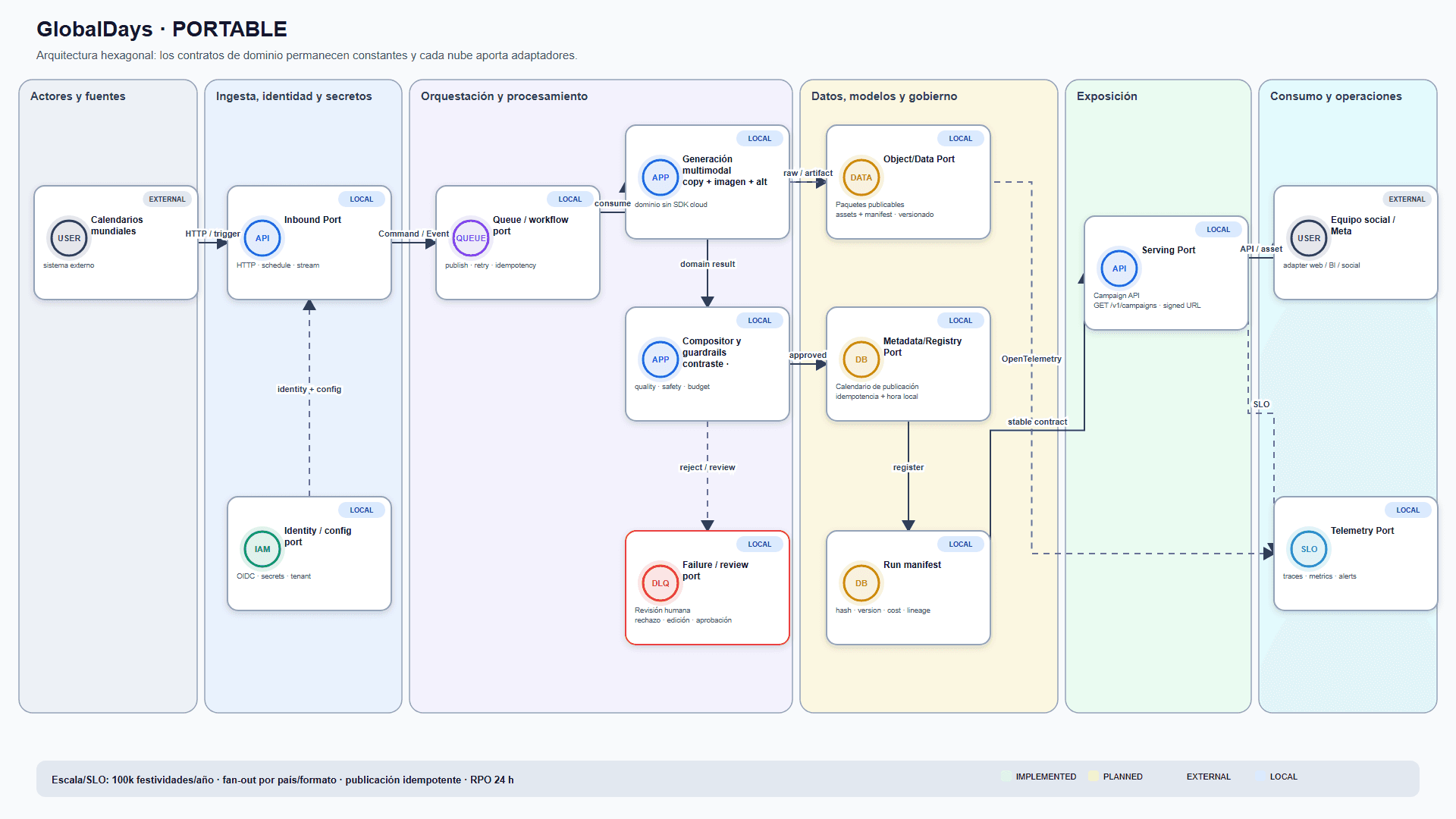The width and height of the screenshot is (1456, 819).
Task: Select the SLO icon in Telemetry Port
Action: tap(1309, 549)
